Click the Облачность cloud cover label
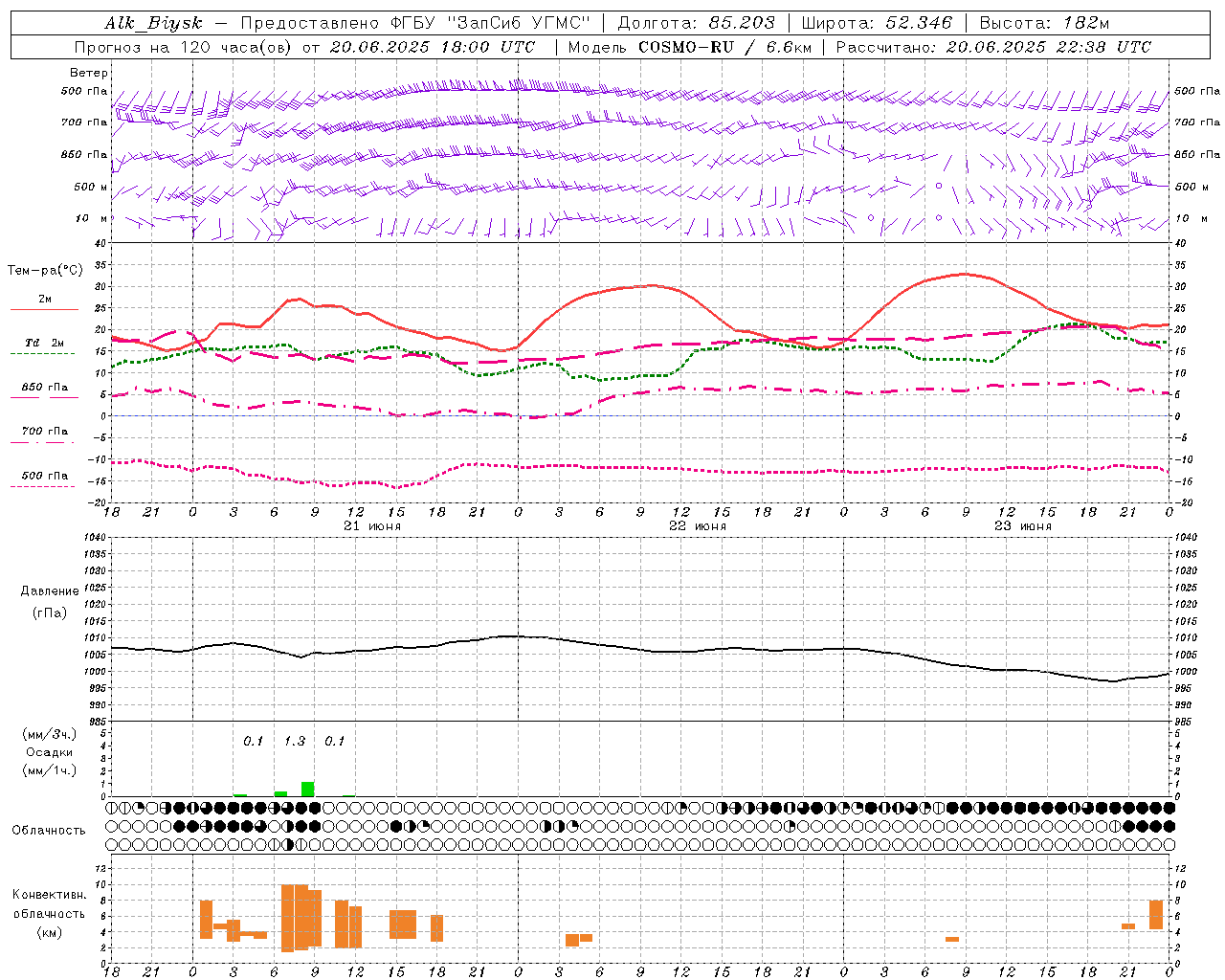 point(49,830)
